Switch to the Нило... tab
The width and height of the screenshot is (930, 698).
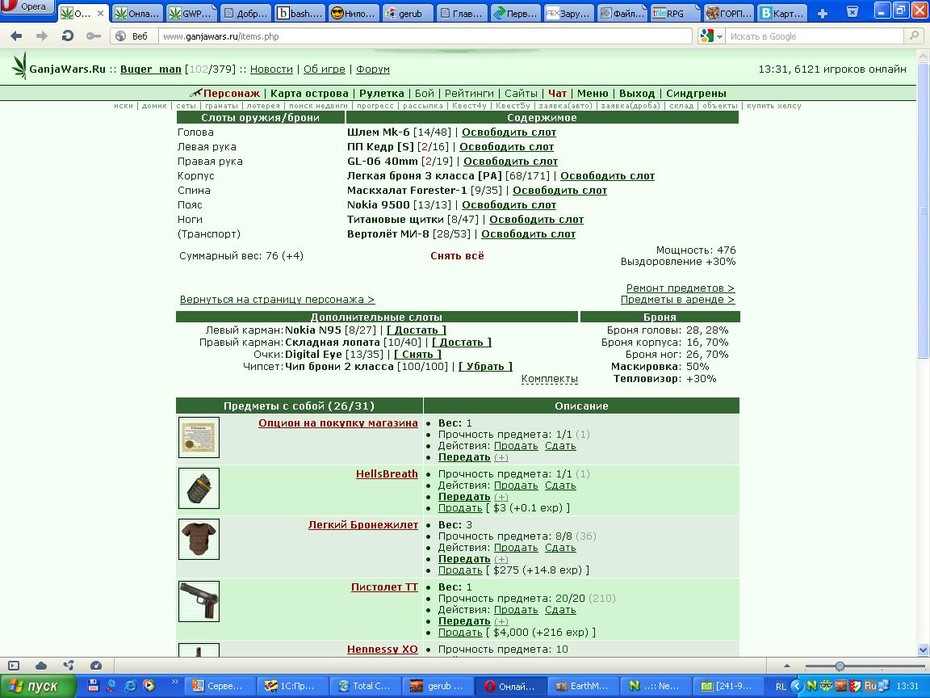coord(354,13)
